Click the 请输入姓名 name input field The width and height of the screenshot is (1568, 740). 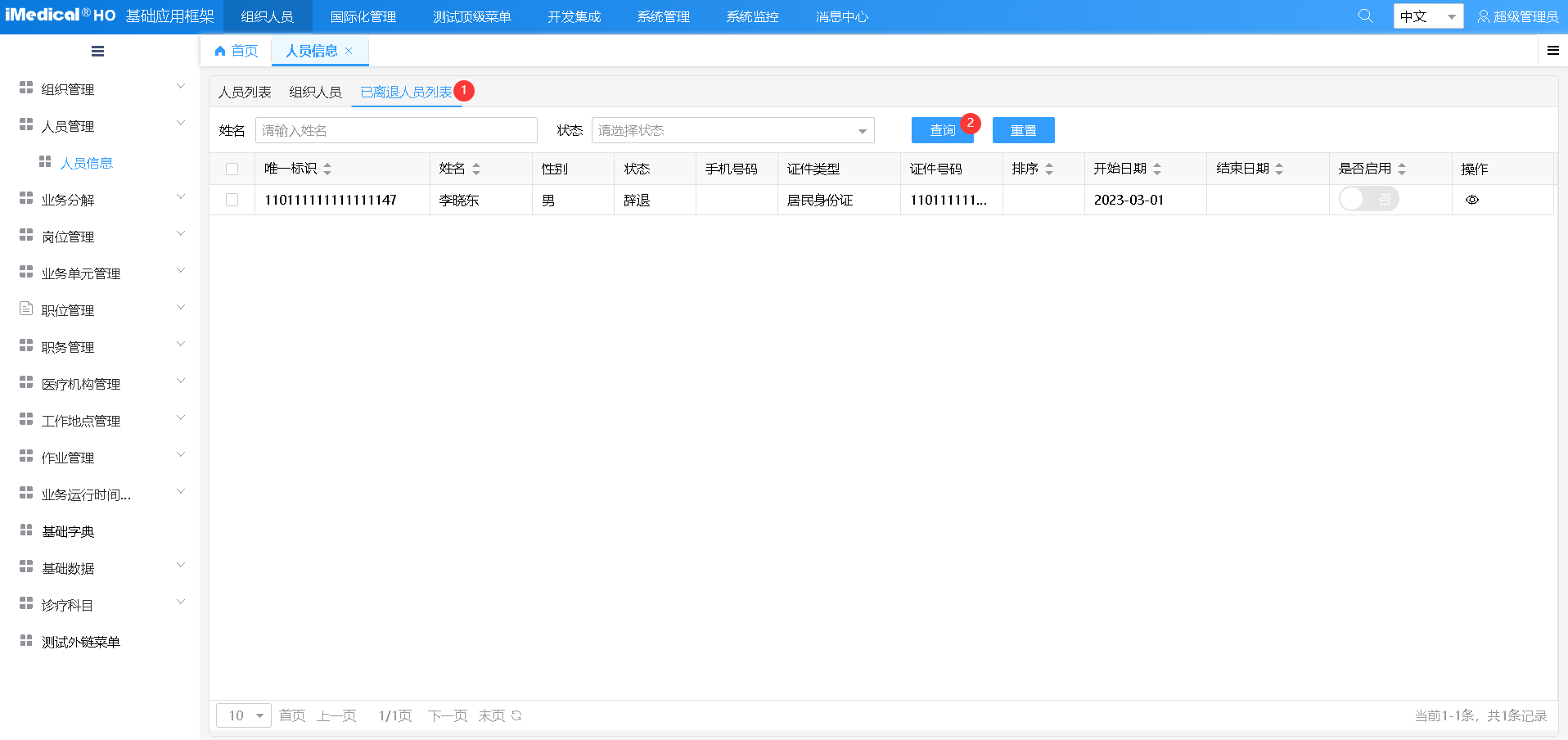pos(396,130)
